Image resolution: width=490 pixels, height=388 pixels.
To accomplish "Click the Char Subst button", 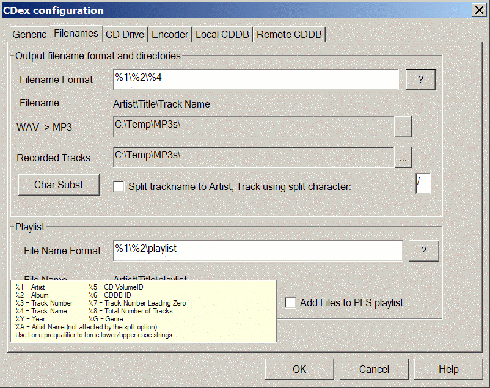I will pos(59,184).
